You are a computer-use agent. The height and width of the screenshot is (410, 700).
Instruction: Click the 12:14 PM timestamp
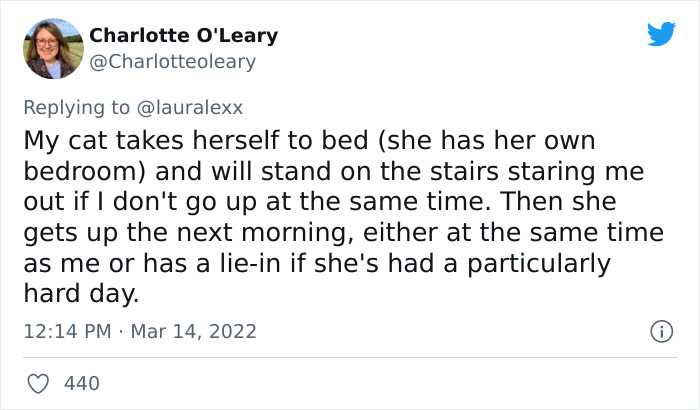(x=65, y=331)
